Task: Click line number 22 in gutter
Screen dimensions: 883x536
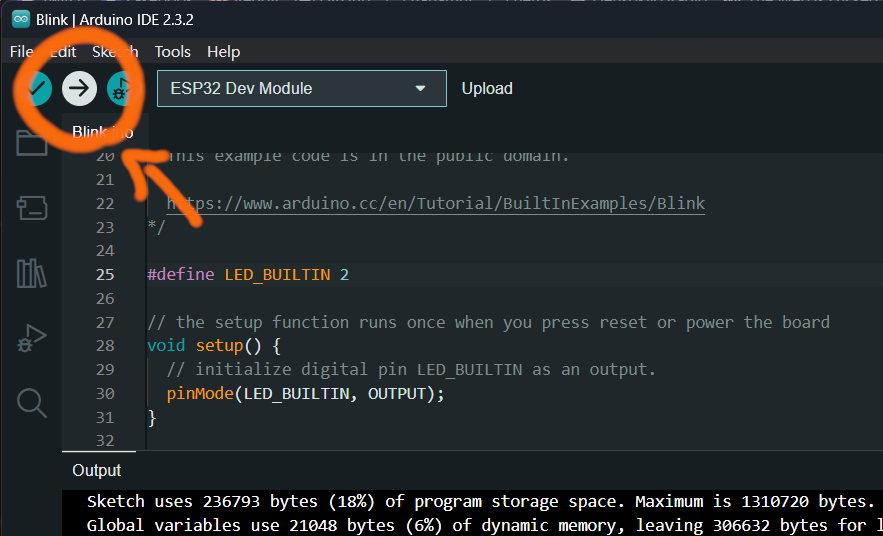Action: (x=105, y=203)
